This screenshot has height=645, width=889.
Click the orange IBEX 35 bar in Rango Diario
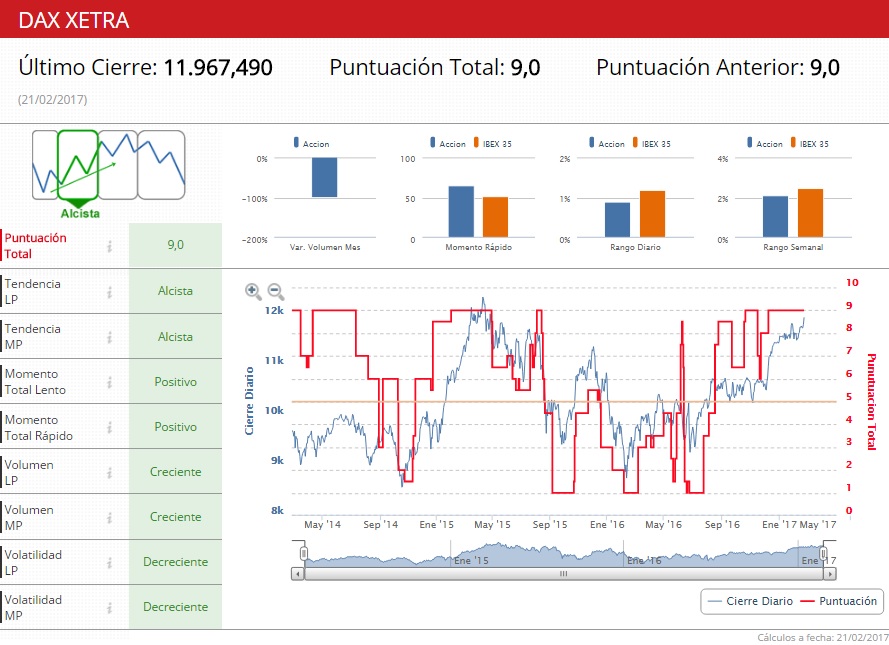click(x=653, y=214)
